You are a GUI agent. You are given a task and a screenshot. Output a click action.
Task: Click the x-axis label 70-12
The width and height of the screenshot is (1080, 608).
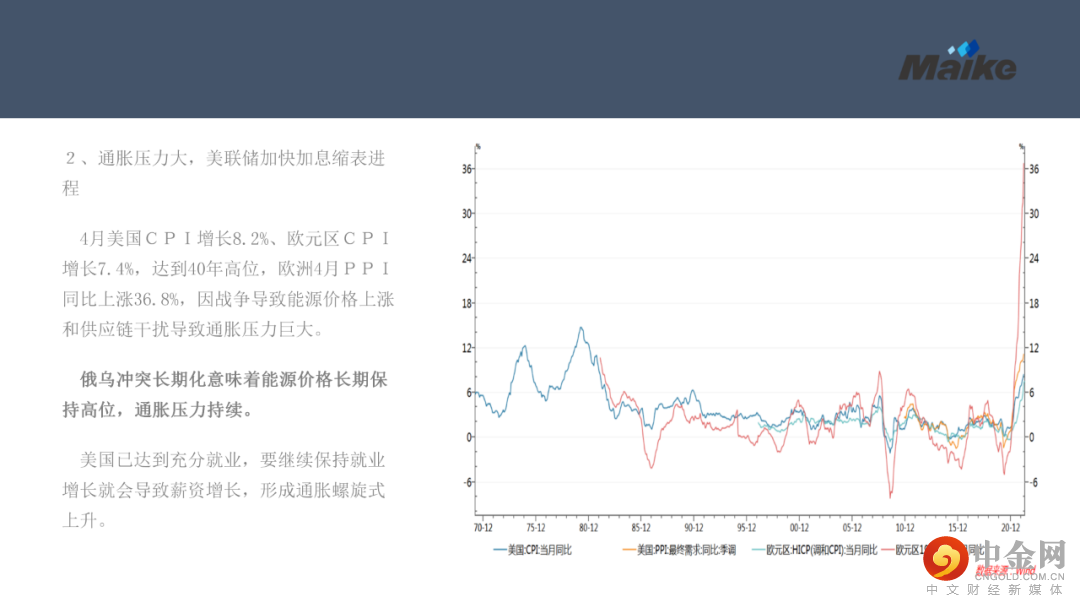coord(483,528)
